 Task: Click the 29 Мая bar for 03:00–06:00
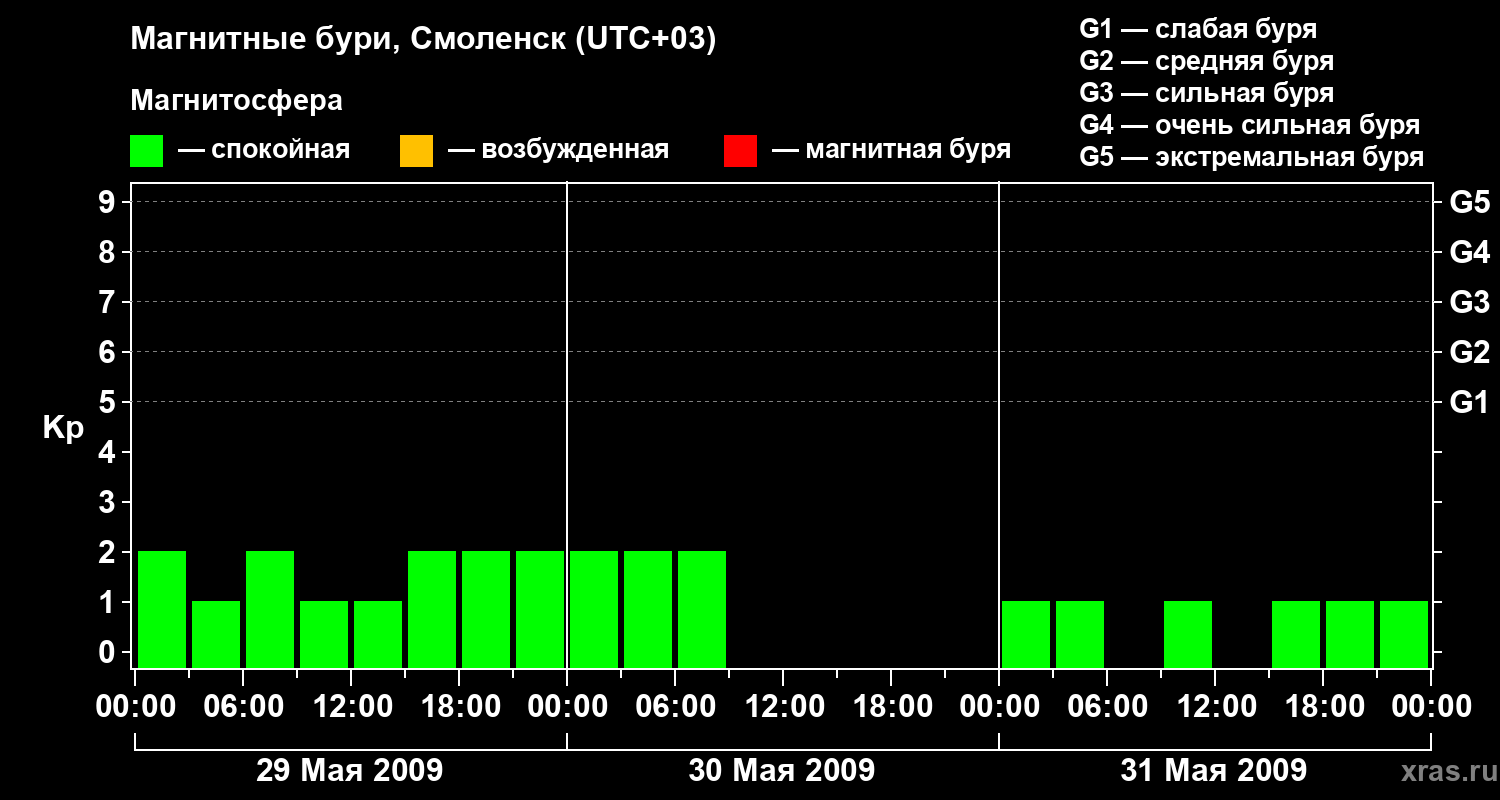(216, 634)
